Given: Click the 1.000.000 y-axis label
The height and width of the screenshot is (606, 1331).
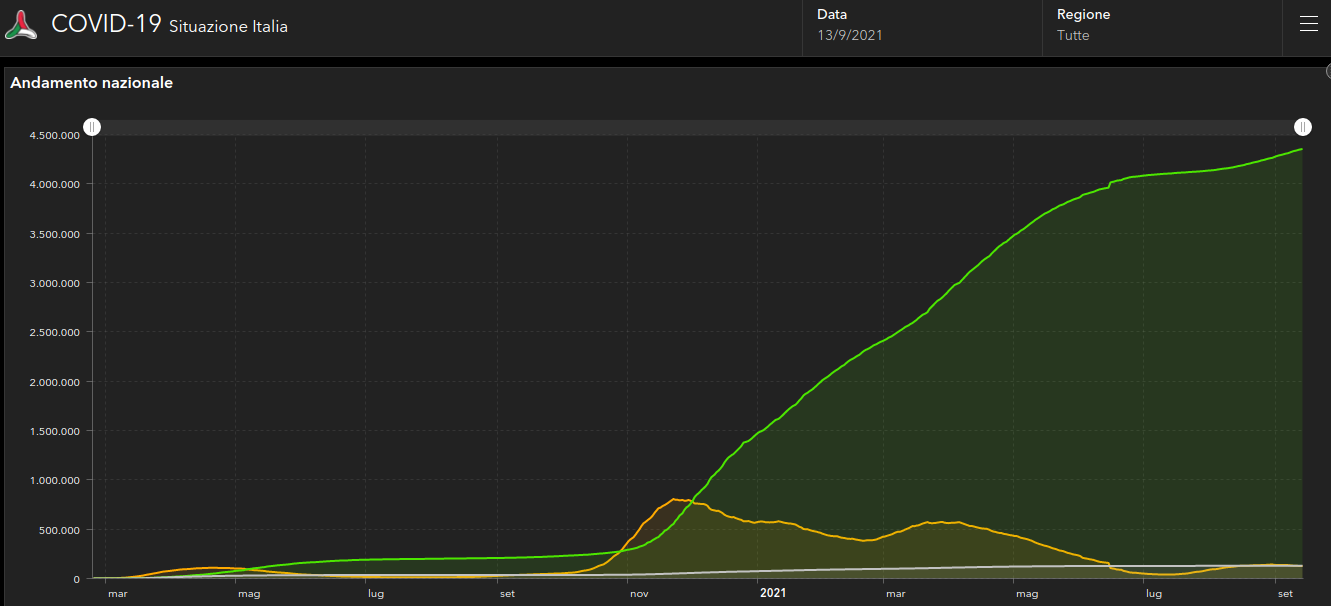Looking at the screenshot, I should click(x=55, y=481).
